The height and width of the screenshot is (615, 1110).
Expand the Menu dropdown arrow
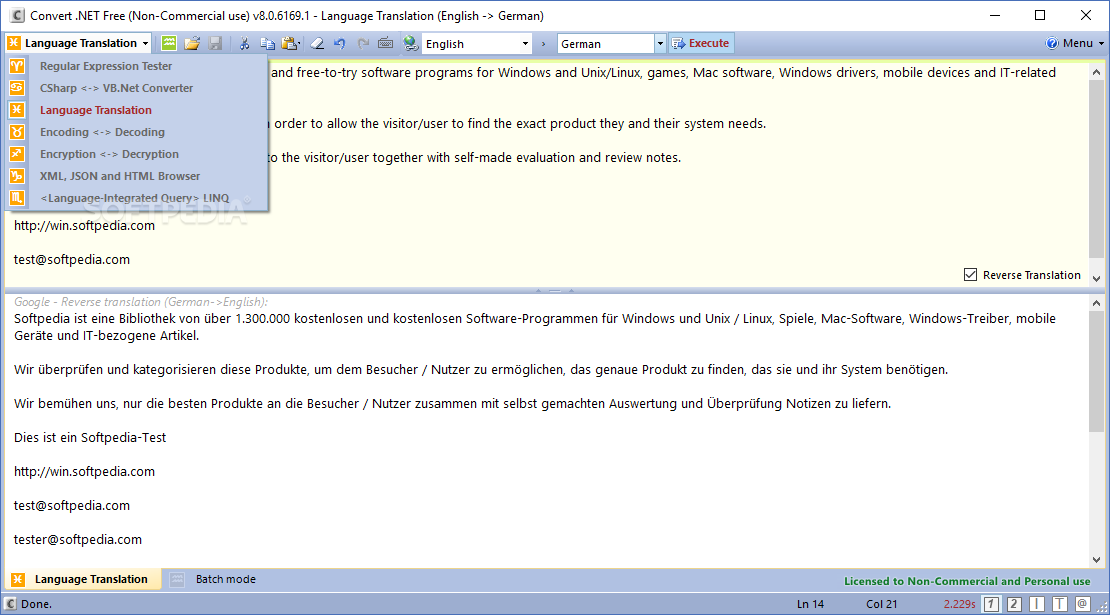1101,44
